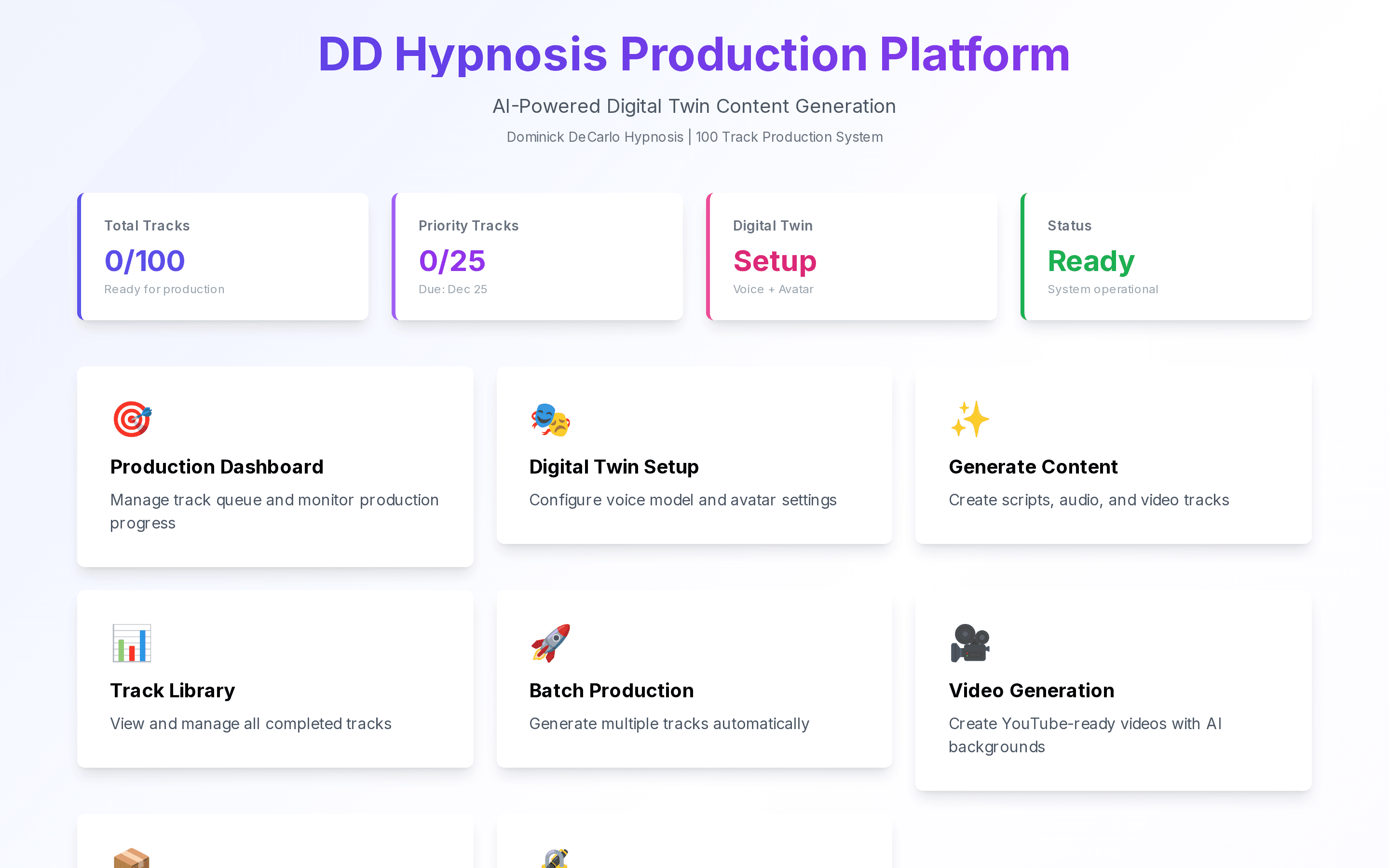Click 'Manage track queue and monitor production progress' text
The width and height of the screenshot is (1389, 868).
[x=274, y=512]
